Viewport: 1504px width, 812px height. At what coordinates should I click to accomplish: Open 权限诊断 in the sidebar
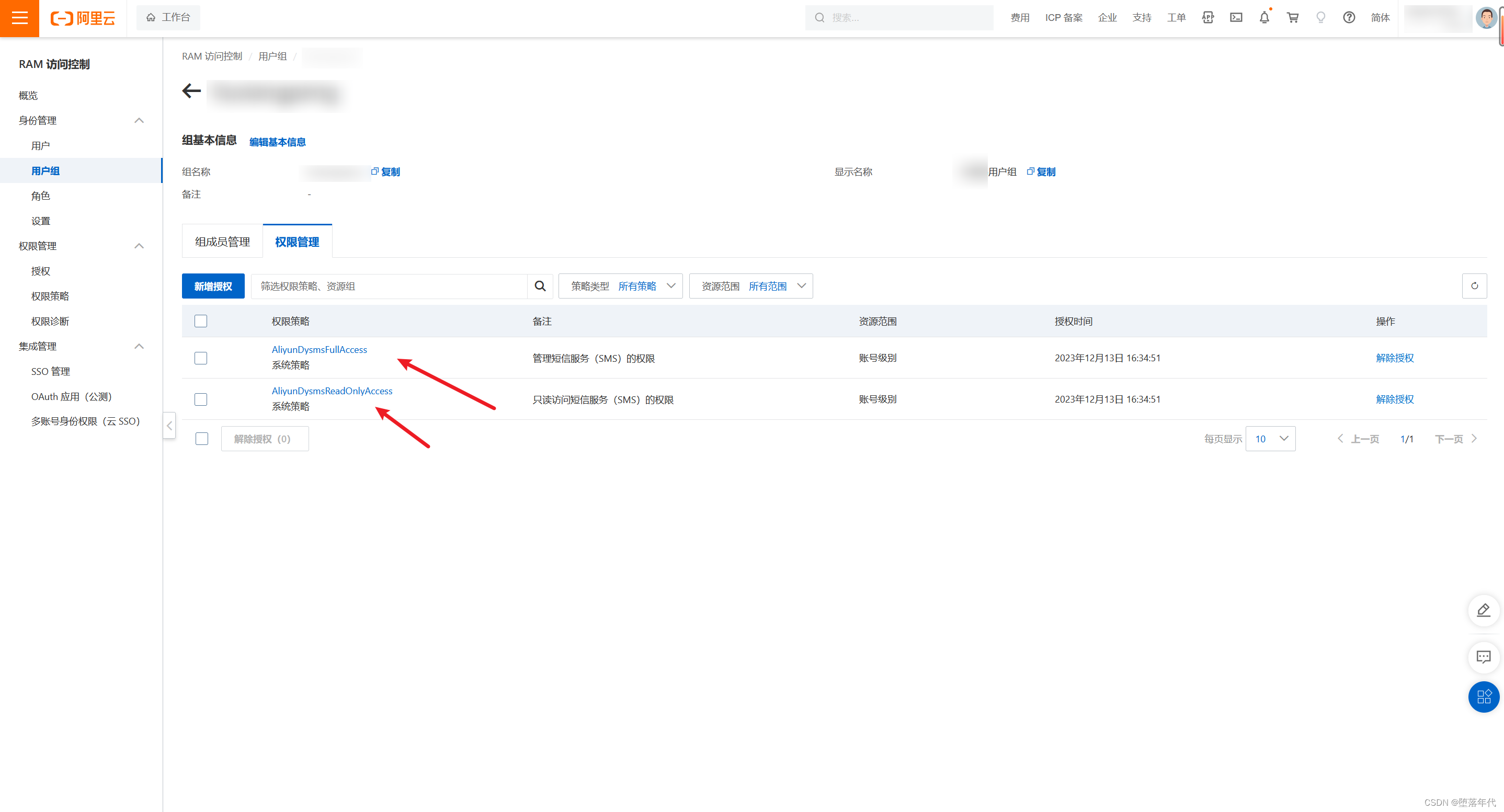(x=50, y=321)
